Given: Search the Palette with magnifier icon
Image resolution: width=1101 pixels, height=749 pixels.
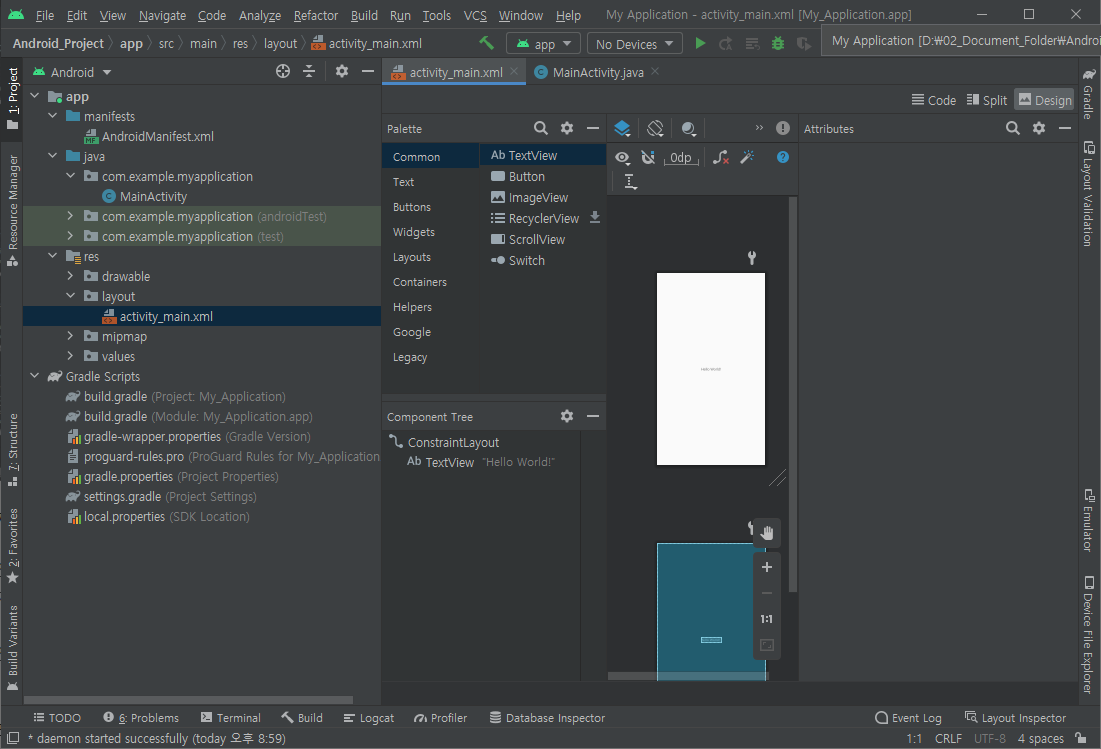Looking at the screenshot, I should coord(540,128).
